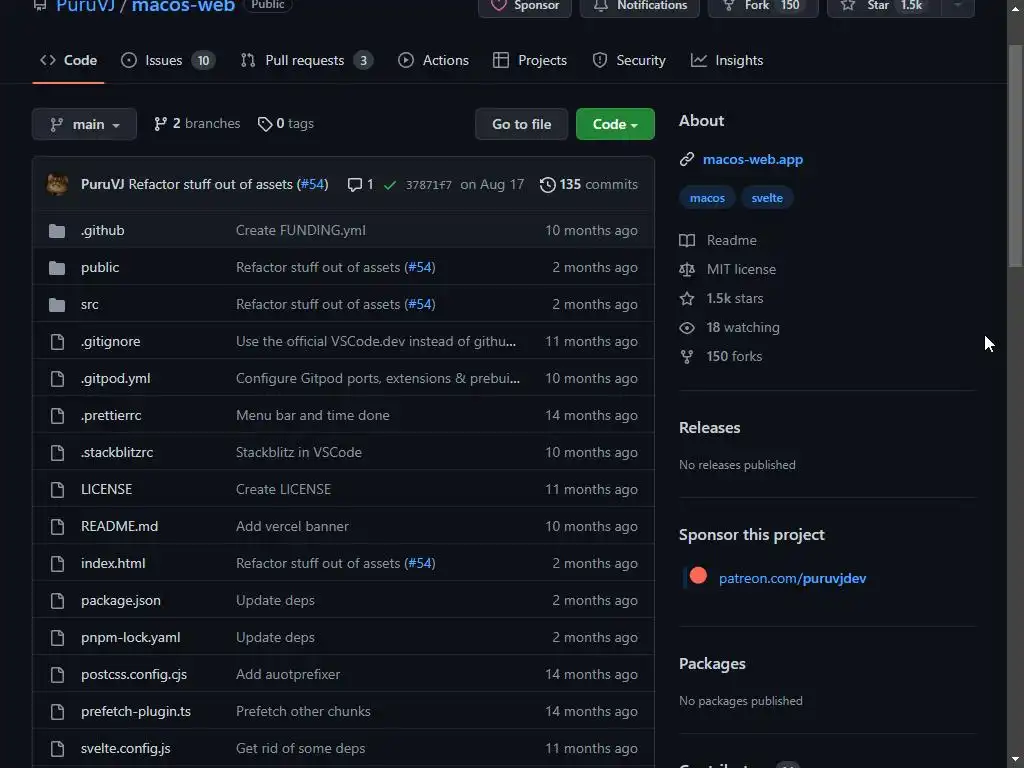Click the star icon beside 1.5k stars
The width and height of the screenshot is (1024, 768).
point(687,298)
